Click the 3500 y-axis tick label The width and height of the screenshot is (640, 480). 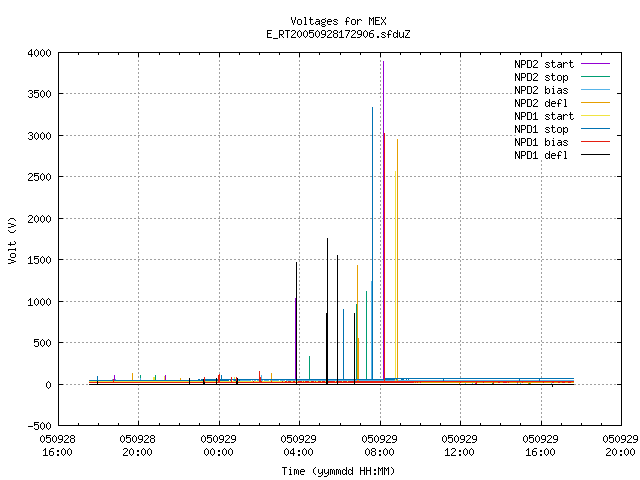(x=40, y=94)
